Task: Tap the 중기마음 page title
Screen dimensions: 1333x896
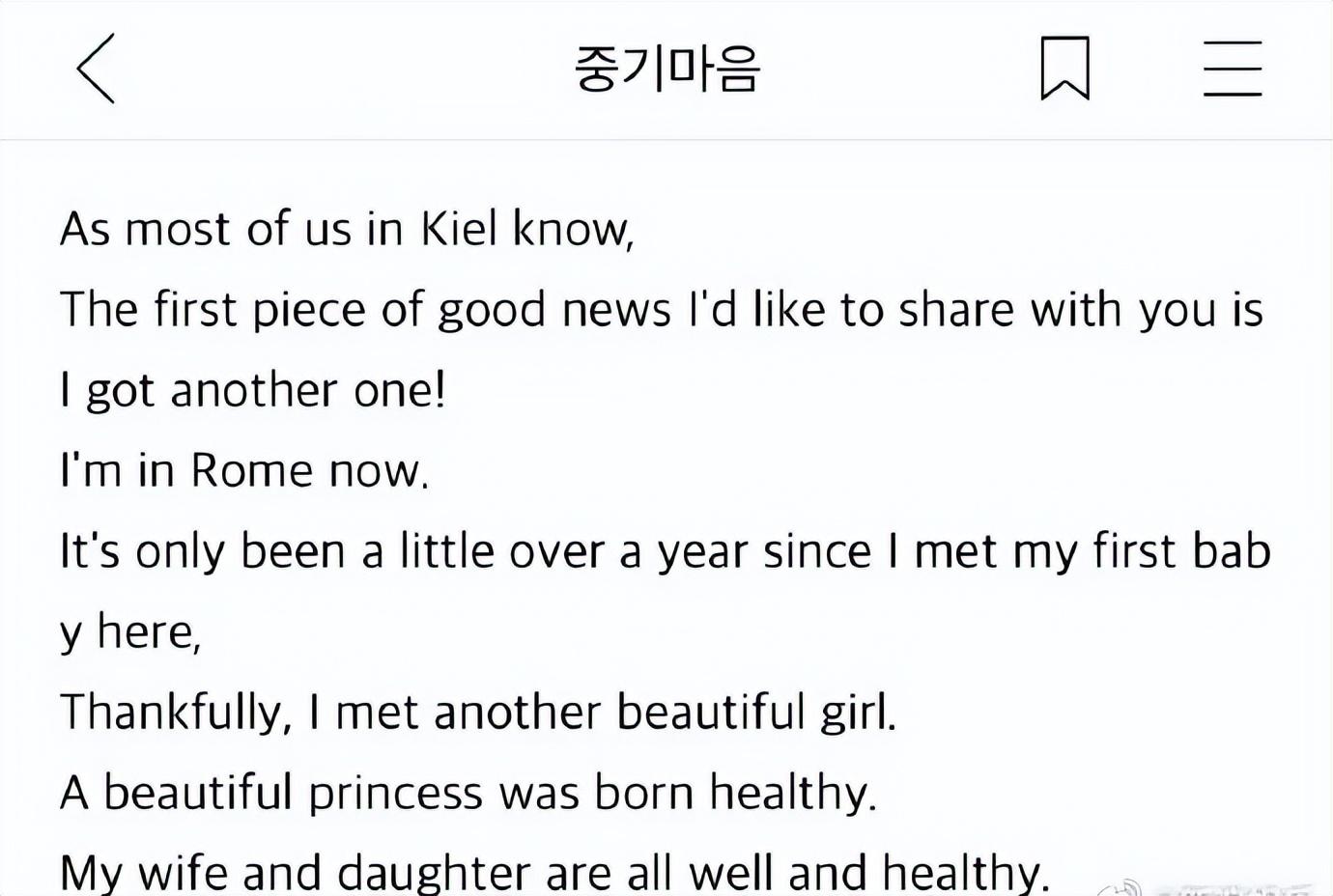Action: 667,69
